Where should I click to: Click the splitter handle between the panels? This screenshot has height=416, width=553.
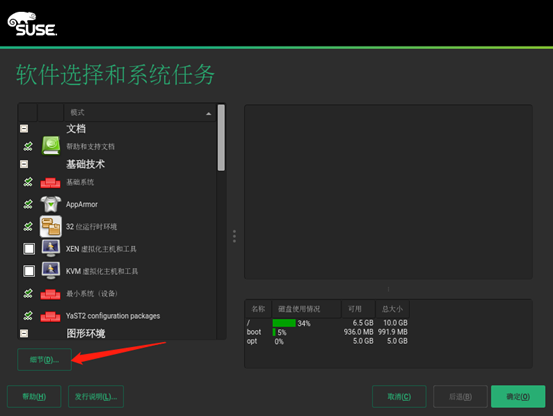[x=235, y=236]
